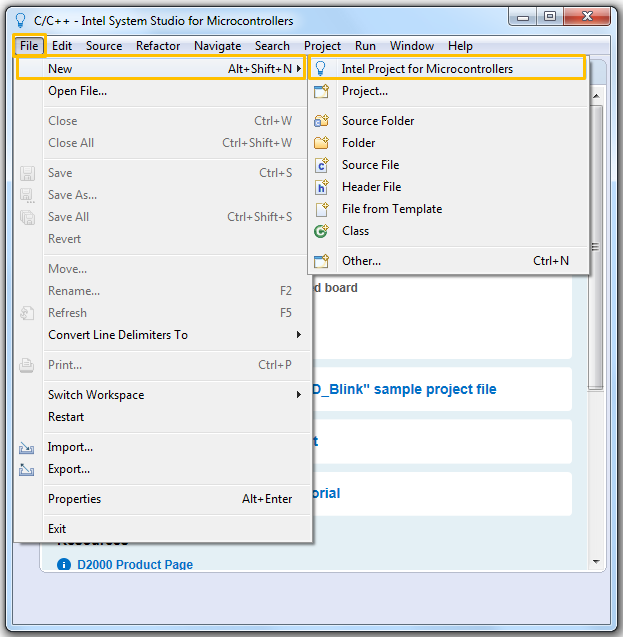This screenshot has width=623, height=637.
Task: Select Export... in File menu
Action: [x=162, y=469]
